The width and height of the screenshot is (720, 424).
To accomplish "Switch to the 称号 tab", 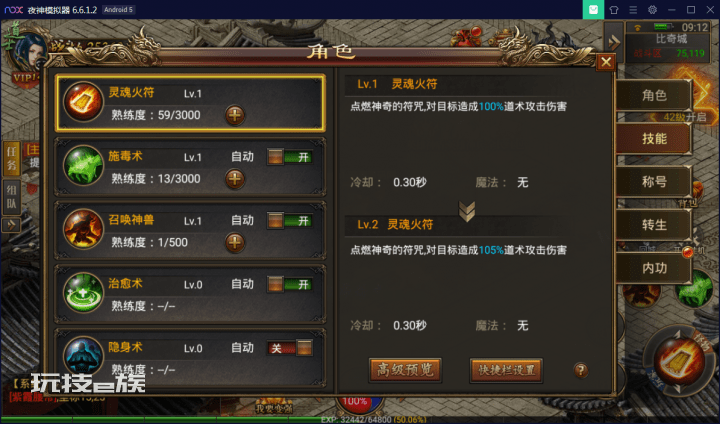I will click(x=654, y=182).
